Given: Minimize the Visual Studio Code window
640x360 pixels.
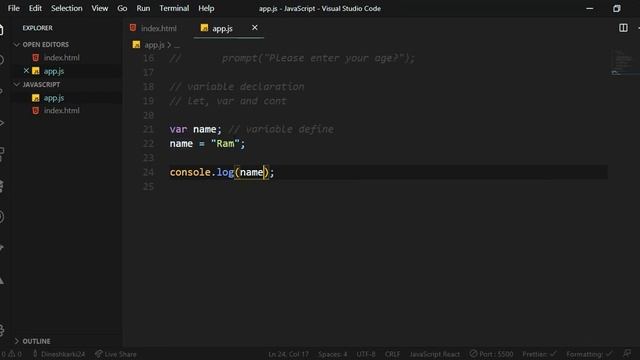Looking at the screenshot, I should tap(590, 8).
